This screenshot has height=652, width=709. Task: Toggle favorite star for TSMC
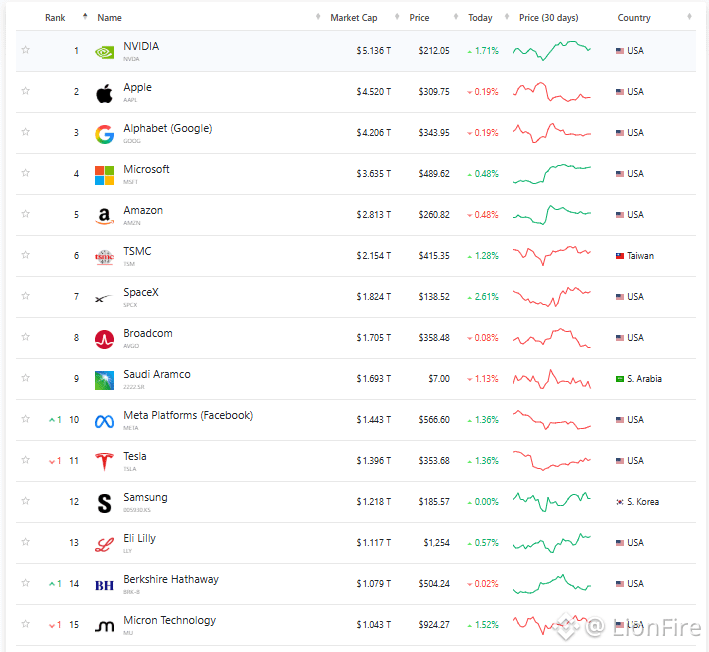[x=26, y=255]
